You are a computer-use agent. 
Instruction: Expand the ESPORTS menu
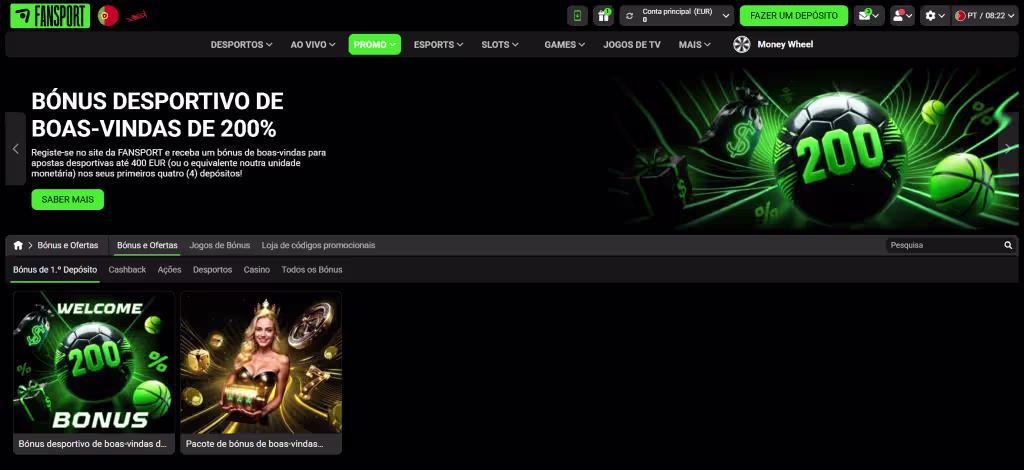(x=438, y=44)
